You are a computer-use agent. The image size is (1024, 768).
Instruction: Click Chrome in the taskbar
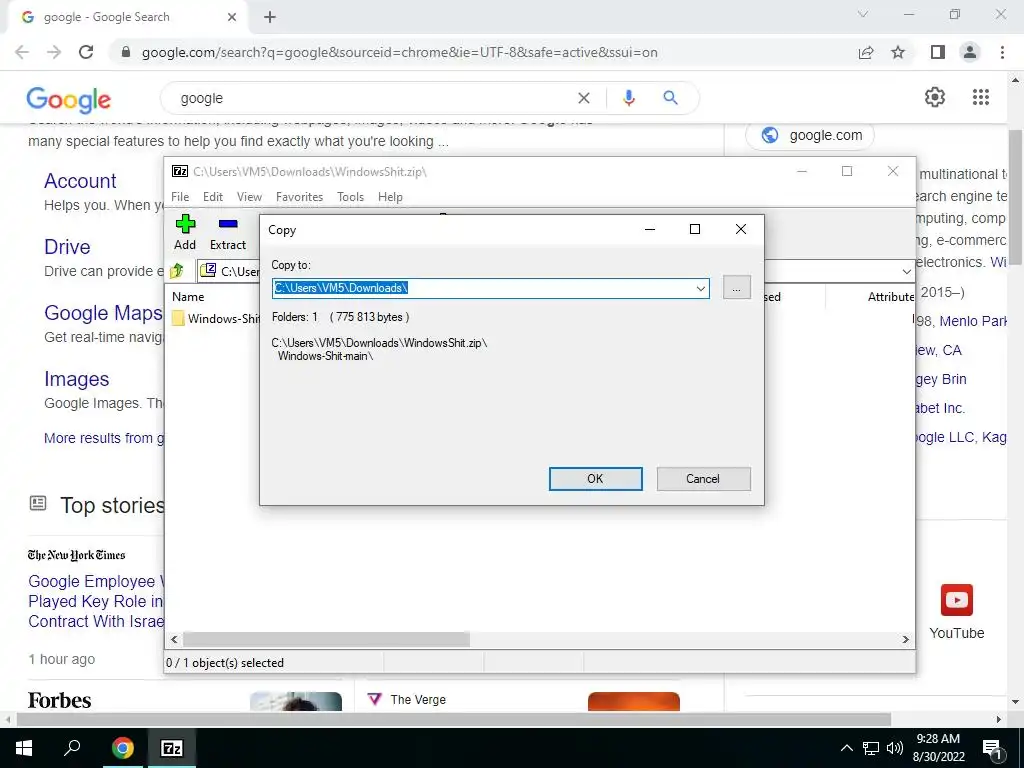tap(122, 748)
